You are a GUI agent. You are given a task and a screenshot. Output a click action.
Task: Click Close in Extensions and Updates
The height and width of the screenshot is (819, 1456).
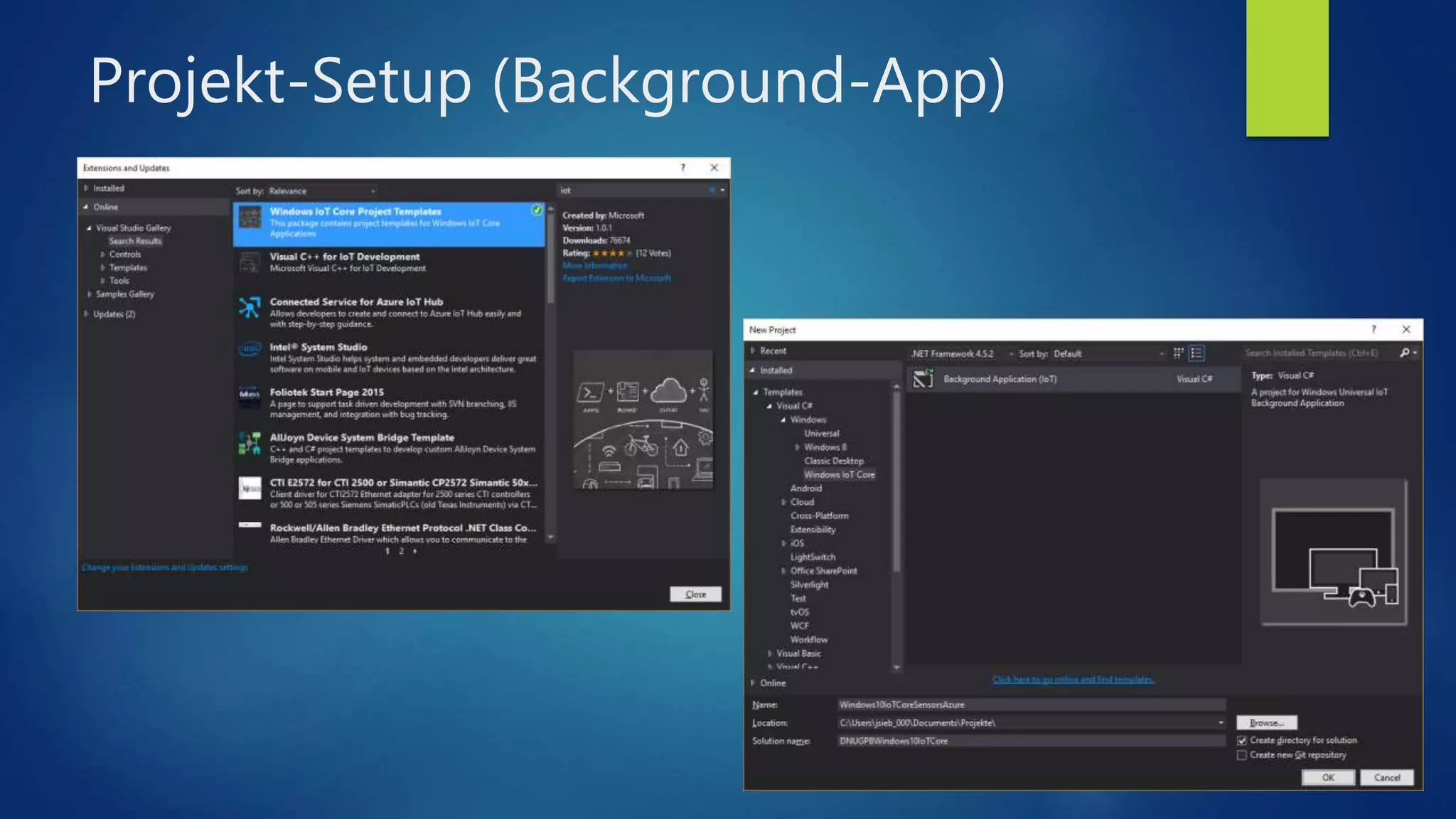click(695, 594)
